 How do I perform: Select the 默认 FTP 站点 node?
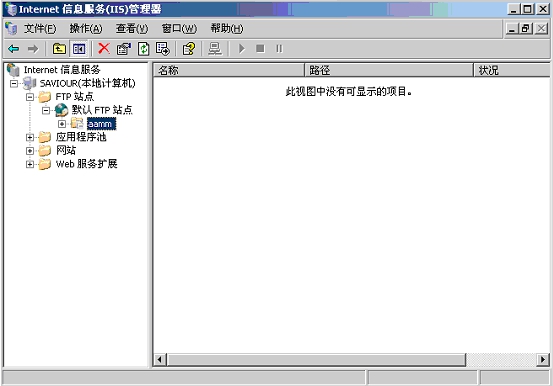(x=102, y=110)
